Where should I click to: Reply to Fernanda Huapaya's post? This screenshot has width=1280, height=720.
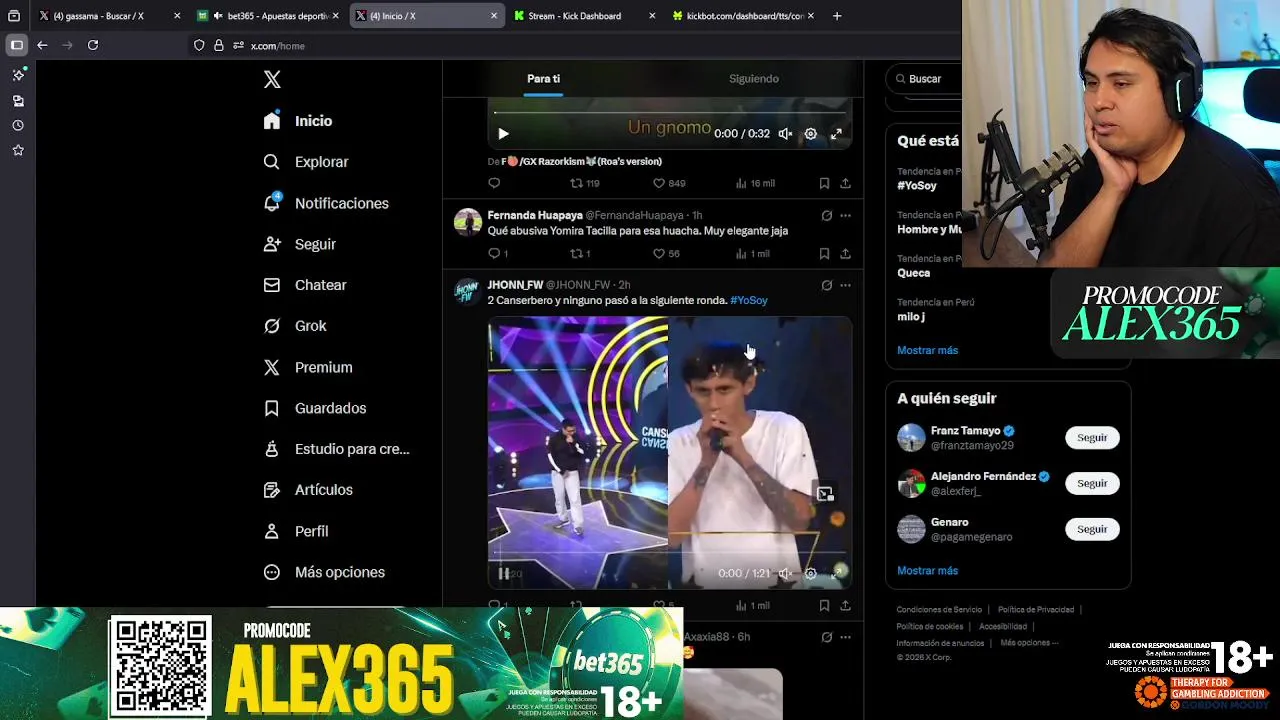tap(498, 254)
